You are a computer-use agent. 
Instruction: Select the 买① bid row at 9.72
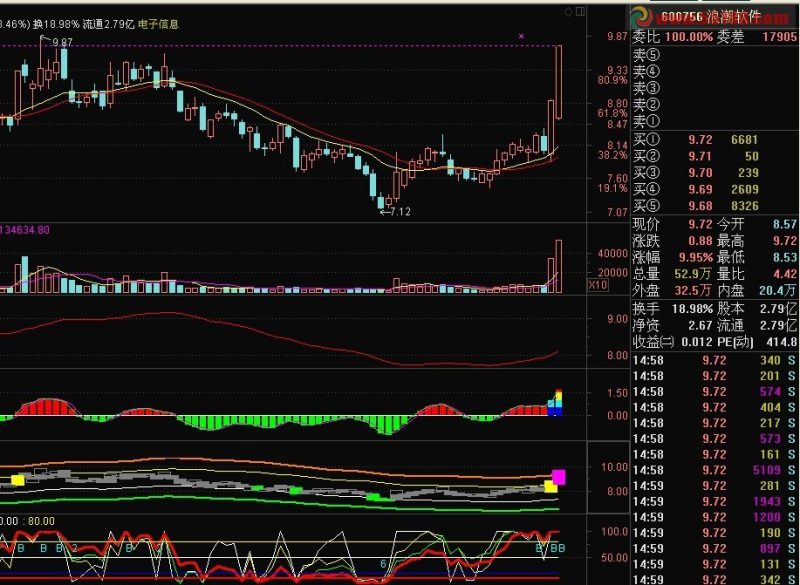[714, 140]
